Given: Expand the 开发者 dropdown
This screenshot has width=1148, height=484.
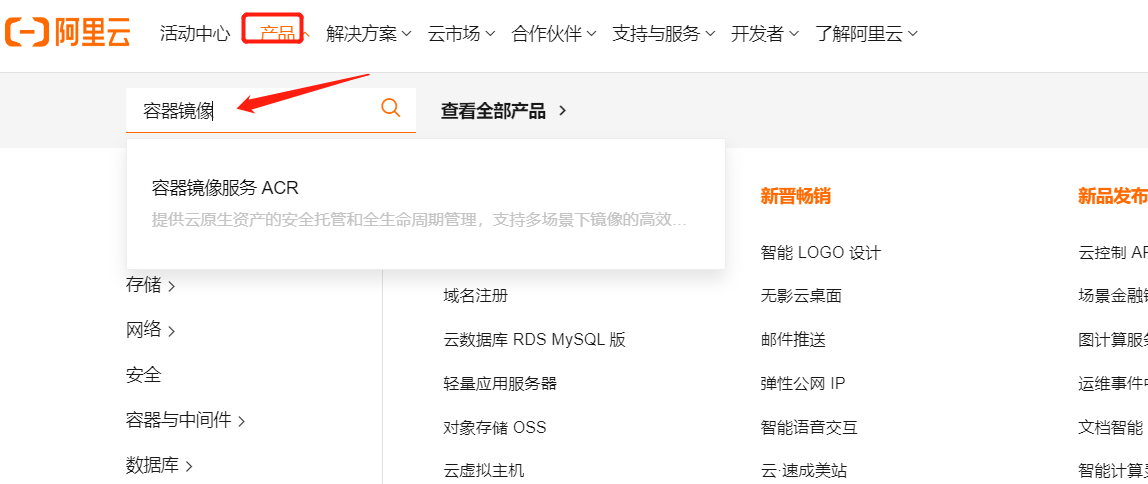Looking at the screenshot, I should (x=765, y=34).
